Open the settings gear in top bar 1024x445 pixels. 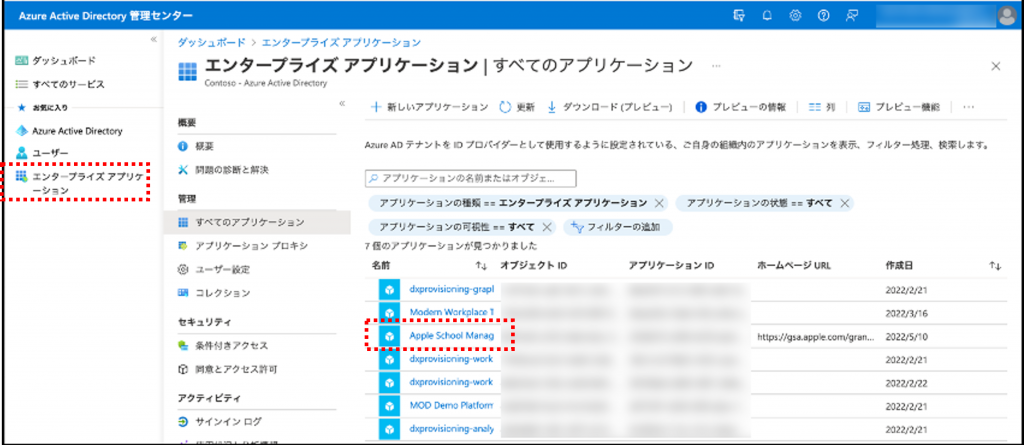pos(795,17)
